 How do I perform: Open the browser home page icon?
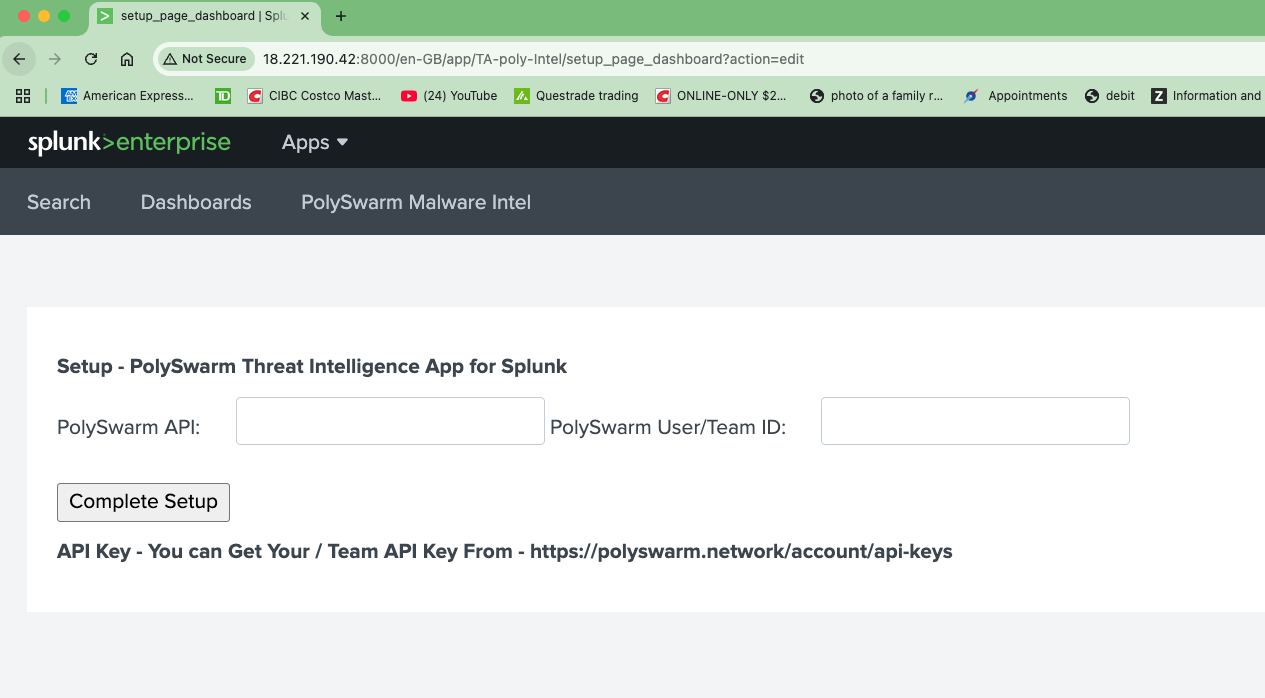(x=127, y=59)
